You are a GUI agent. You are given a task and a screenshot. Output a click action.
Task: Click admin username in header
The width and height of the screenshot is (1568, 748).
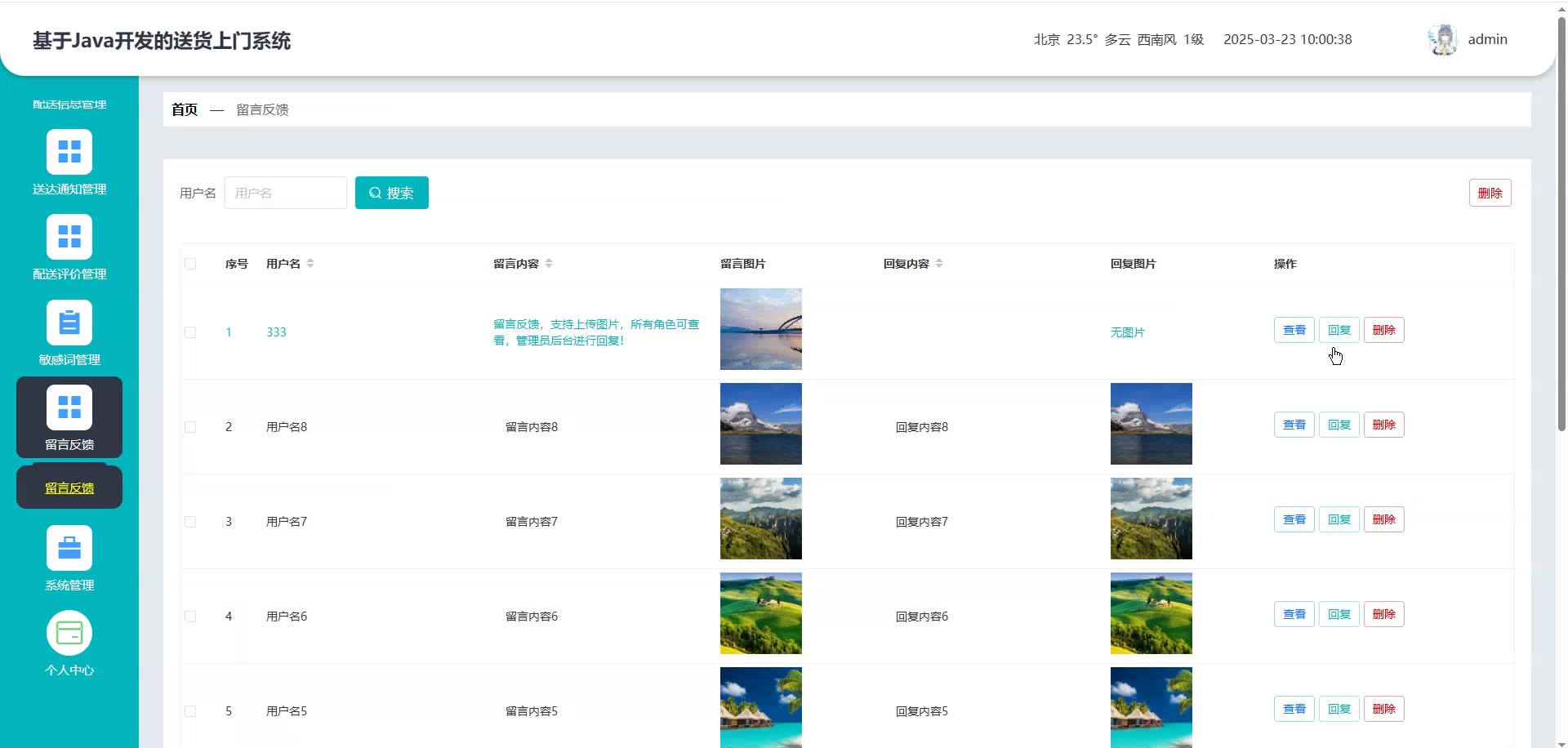point(1488,39)
